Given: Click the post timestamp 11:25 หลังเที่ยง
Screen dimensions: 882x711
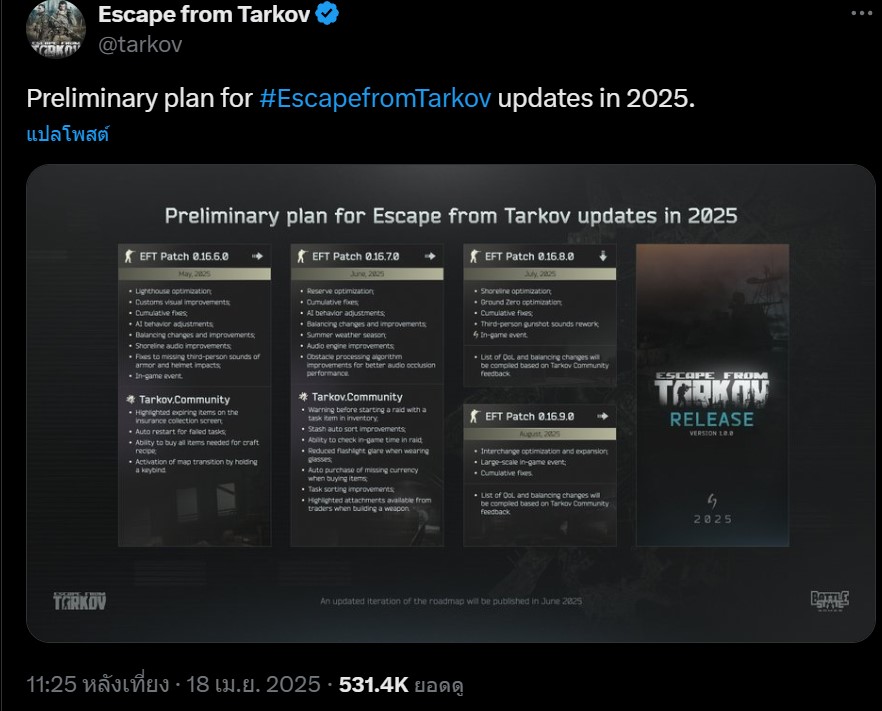Looking at the screenshot, I should point(97,685).
